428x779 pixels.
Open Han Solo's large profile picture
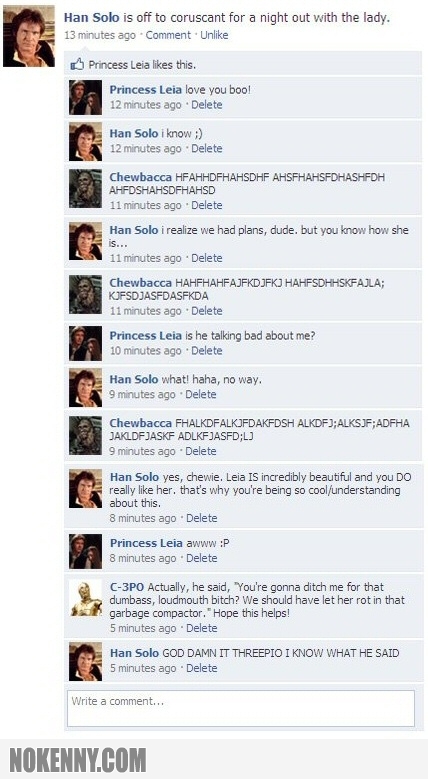29,36
